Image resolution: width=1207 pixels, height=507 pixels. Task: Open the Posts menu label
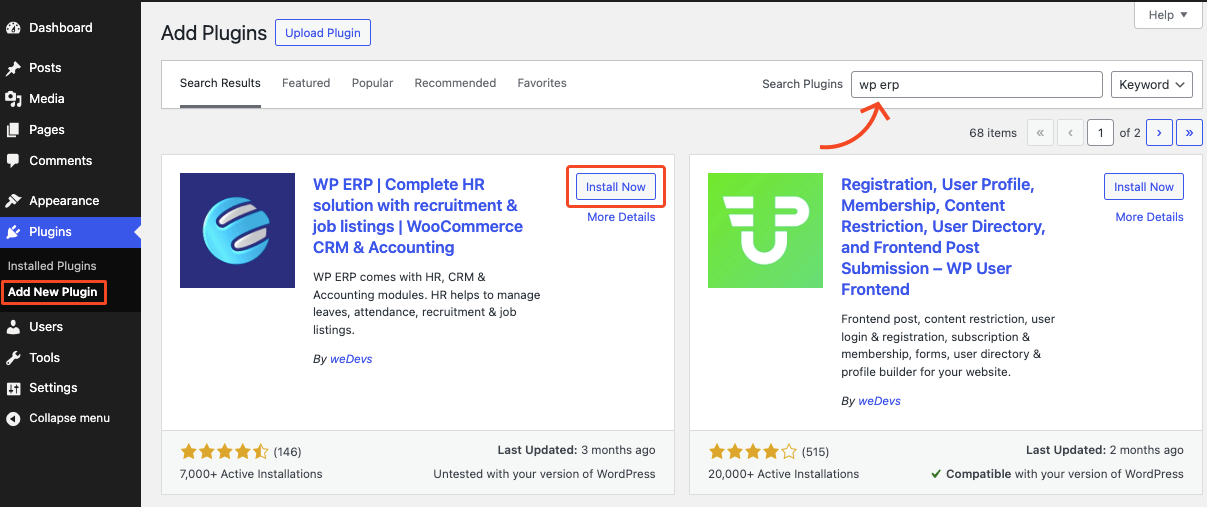coord(45,68)
